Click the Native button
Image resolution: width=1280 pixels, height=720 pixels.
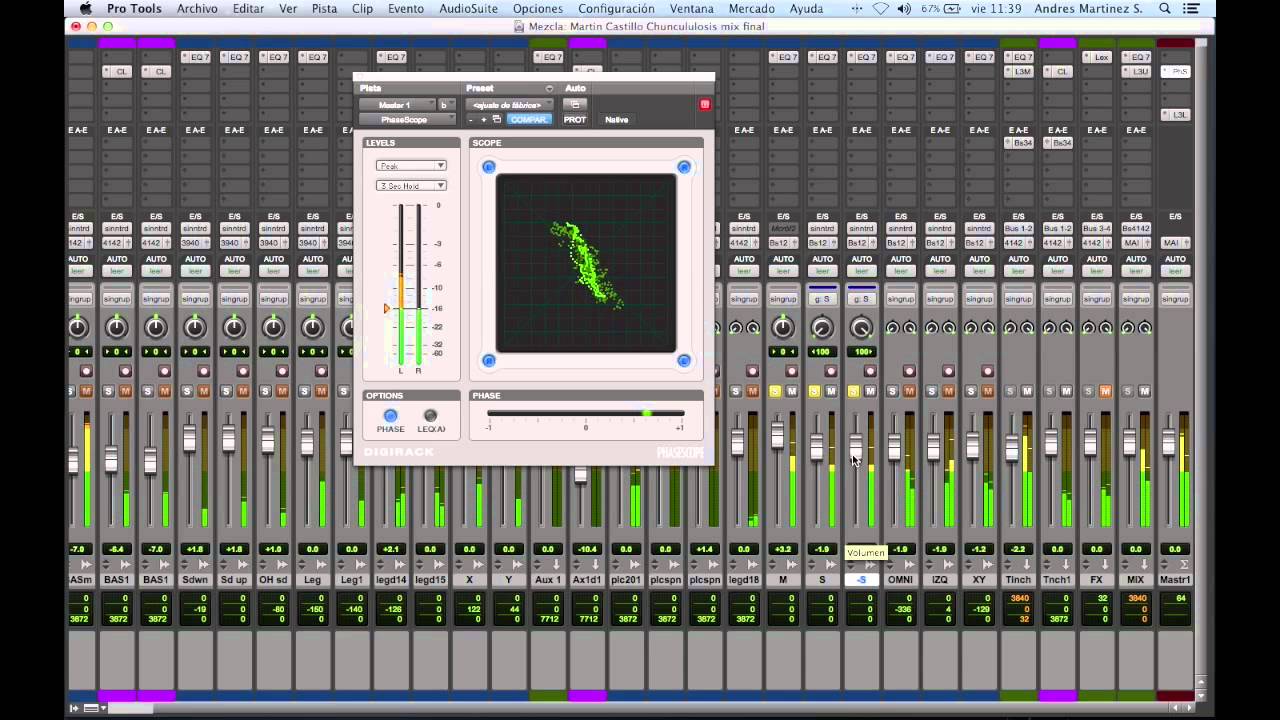point(617,120)
